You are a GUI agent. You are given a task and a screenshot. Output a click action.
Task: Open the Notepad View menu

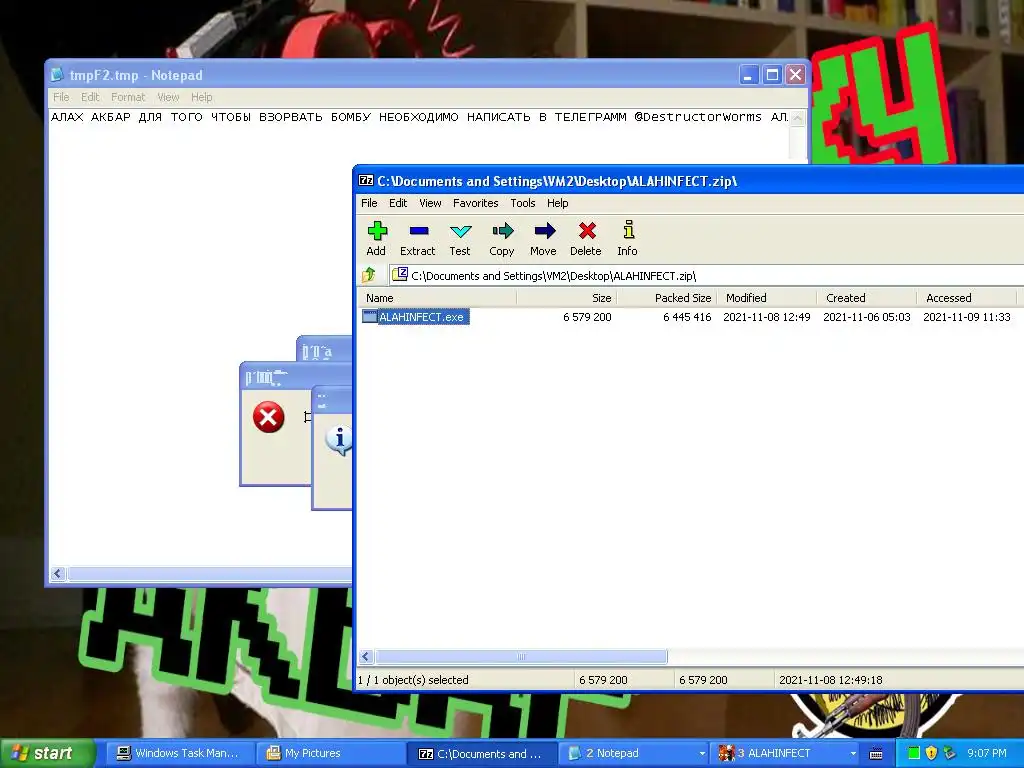click(168, 97)
